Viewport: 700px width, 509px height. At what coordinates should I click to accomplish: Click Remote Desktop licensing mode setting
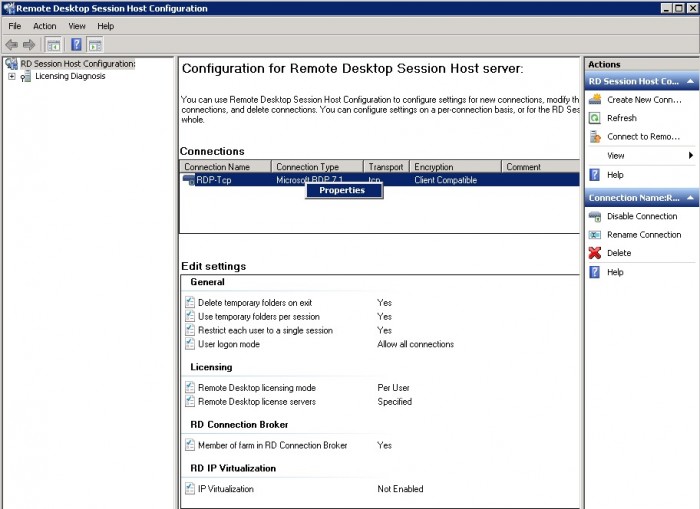[x=257, y=388]
